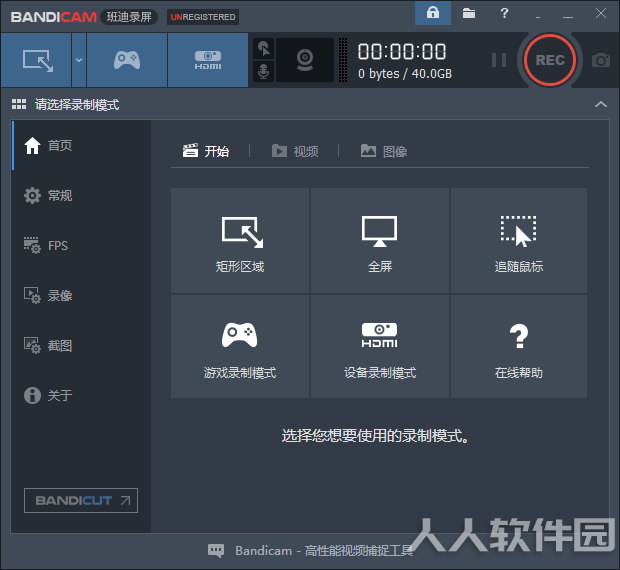This screenshot has height=570, width=620.
Task: Open the screen recording mode dropdown arrow
Action: [79, 60]
